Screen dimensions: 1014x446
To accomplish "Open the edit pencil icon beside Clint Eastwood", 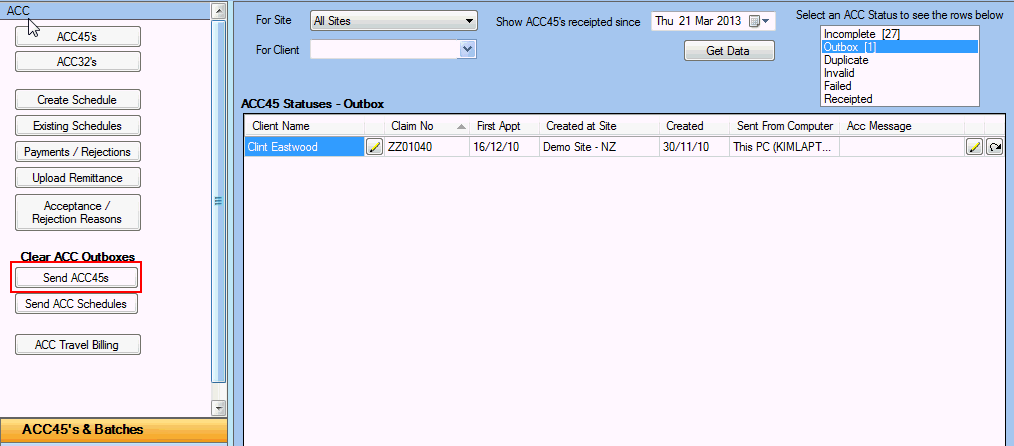I will [374, 147].
